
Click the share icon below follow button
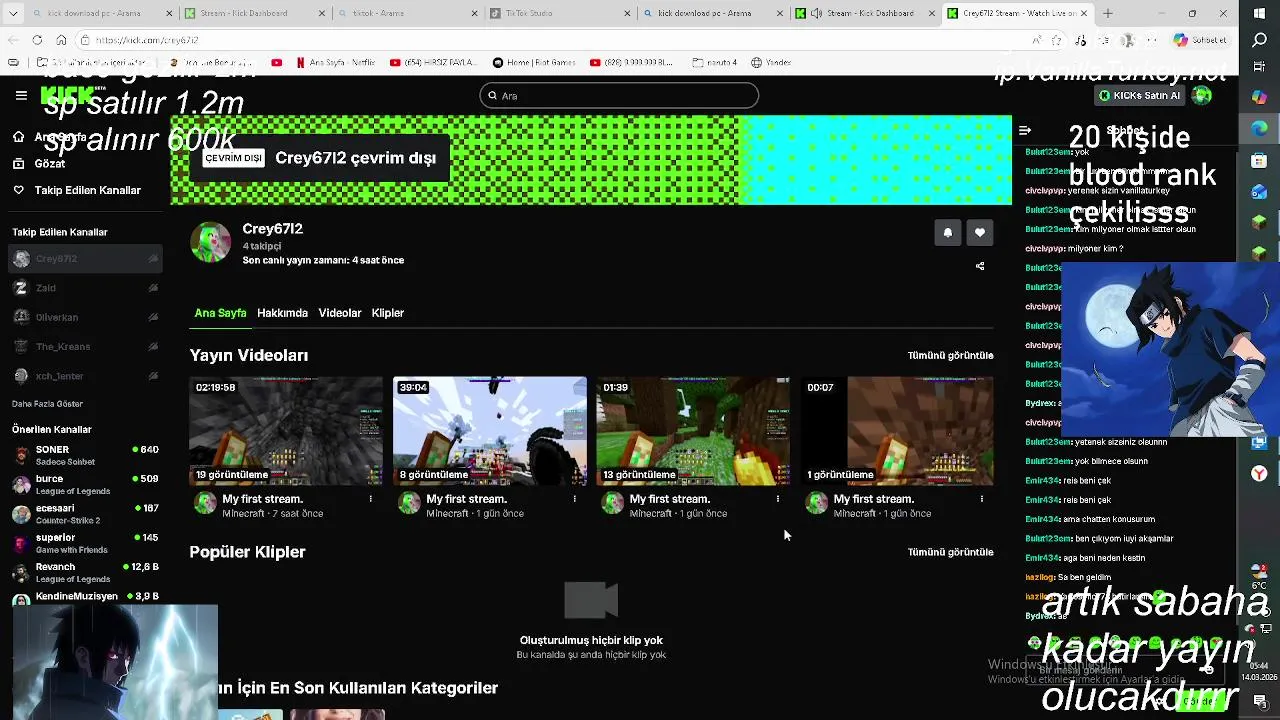coord(980,266)
